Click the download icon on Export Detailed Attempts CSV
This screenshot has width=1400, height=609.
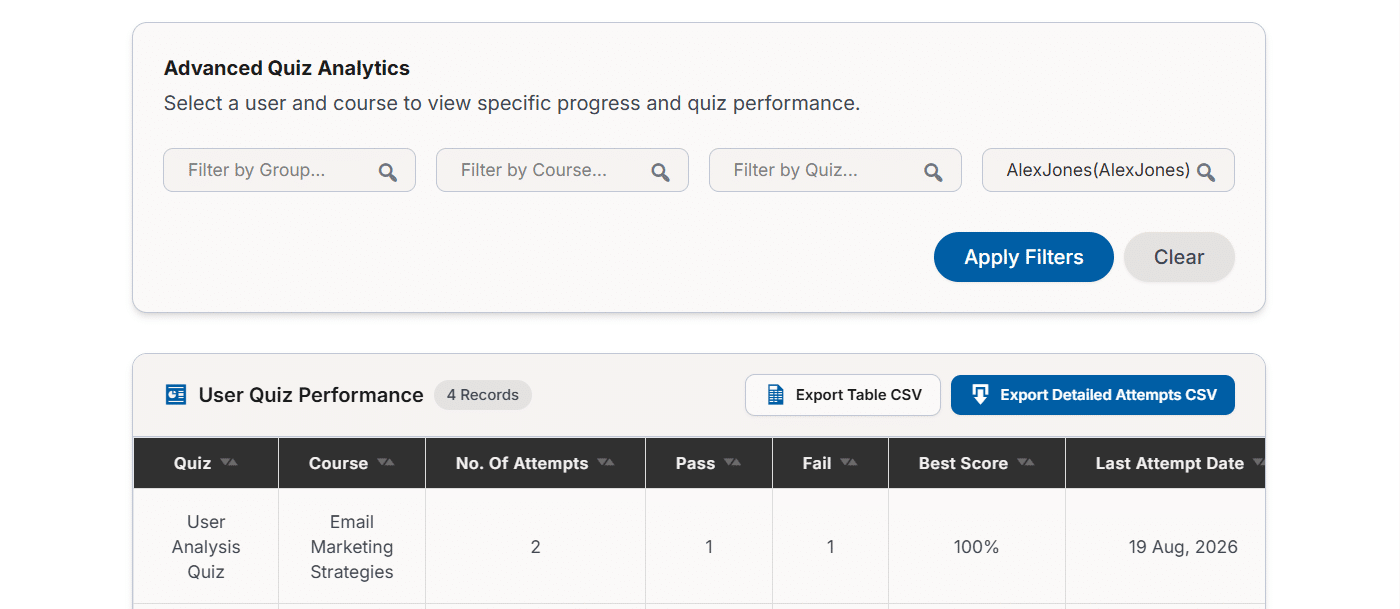980,395
